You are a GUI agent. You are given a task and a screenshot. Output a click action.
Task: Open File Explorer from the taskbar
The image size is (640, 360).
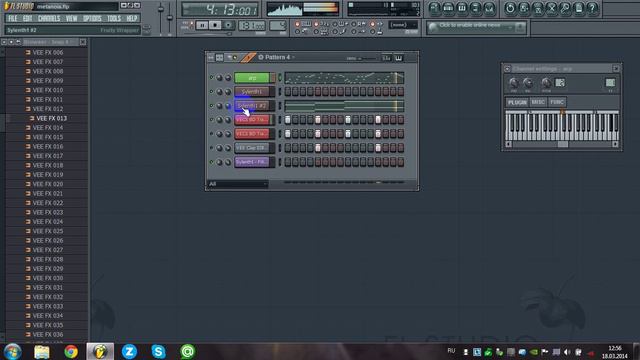click(42, 351)
